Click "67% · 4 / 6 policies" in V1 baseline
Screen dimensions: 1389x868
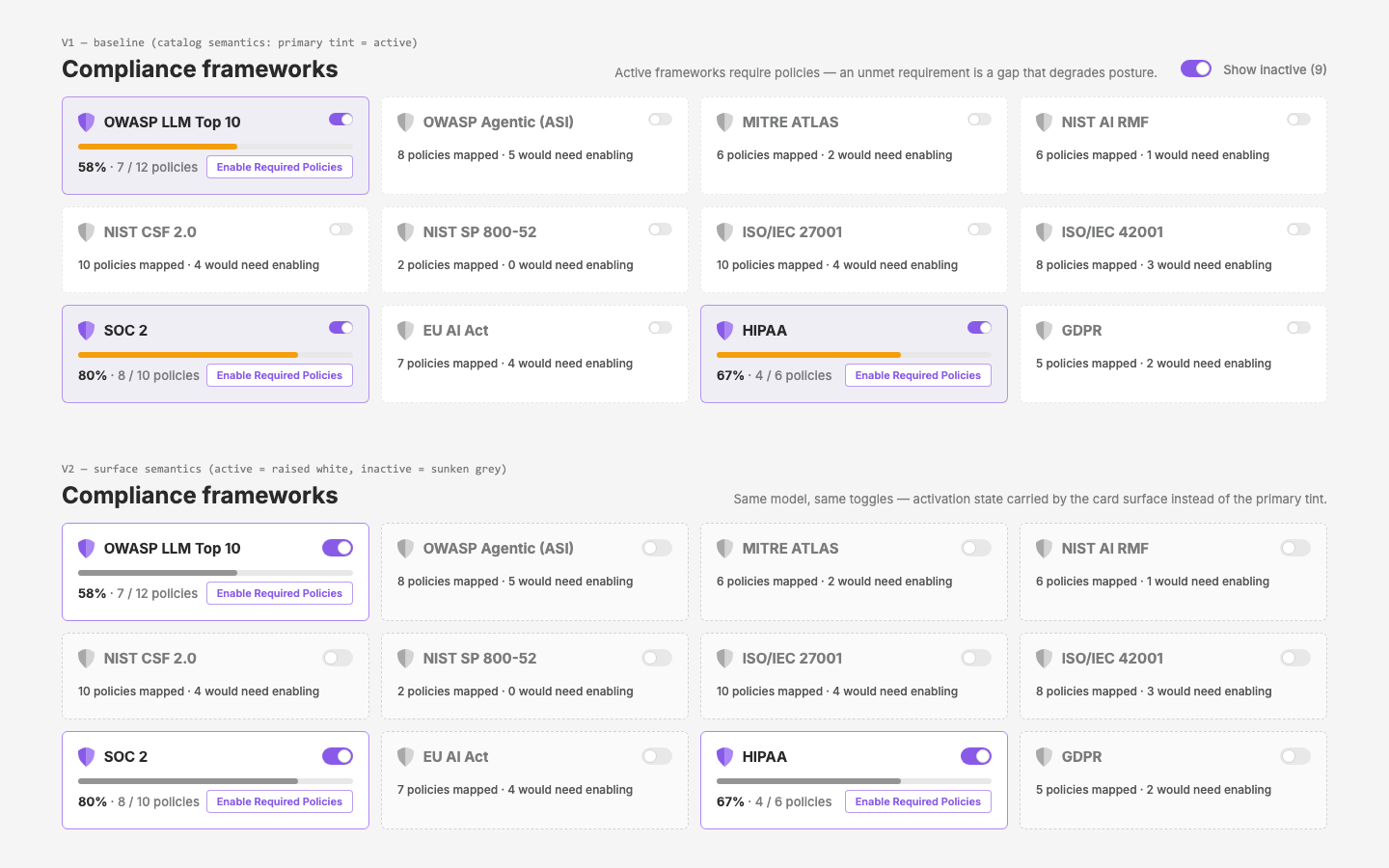775,375
